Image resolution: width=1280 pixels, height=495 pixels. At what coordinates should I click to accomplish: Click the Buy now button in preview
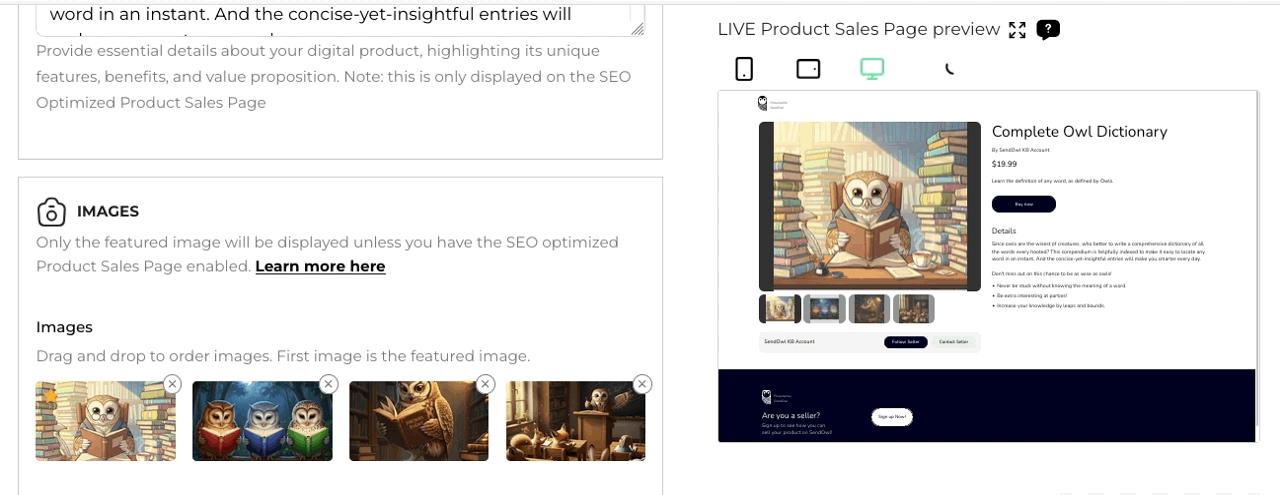point(1023,204)
